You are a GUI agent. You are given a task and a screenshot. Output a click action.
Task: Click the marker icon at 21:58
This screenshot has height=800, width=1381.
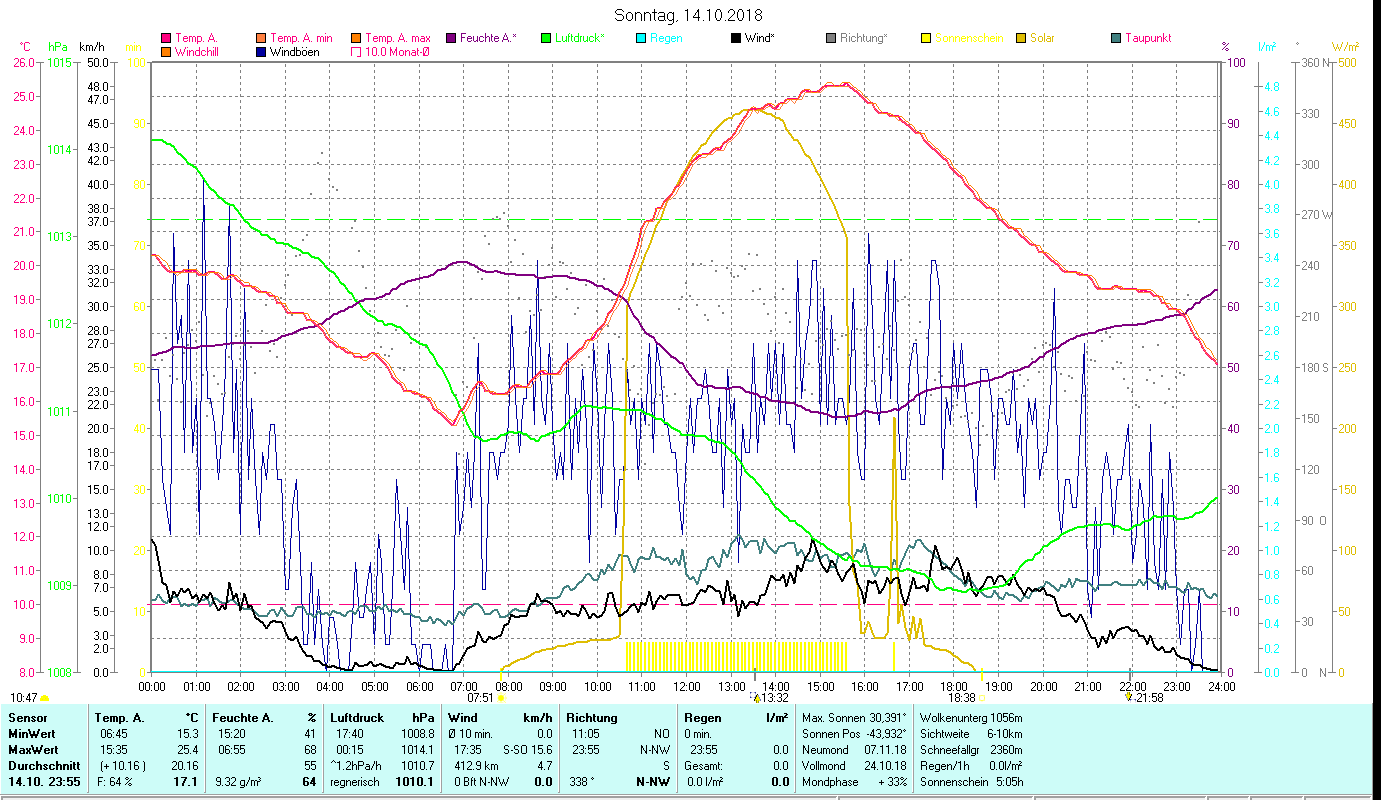click(1128, 697)
